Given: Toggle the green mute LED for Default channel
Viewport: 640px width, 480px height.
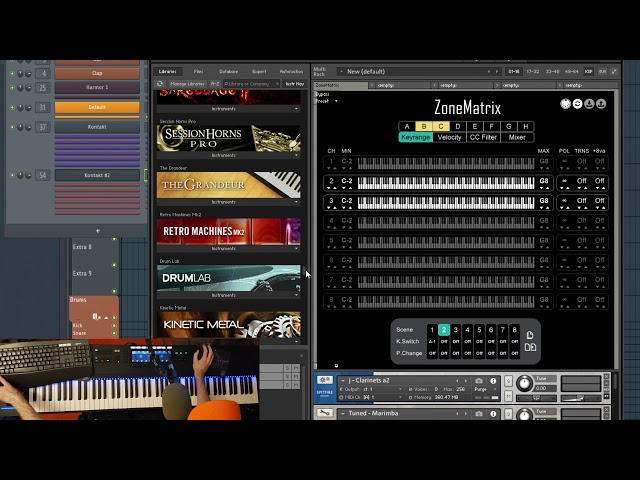Looking at the screenshot, I should (x=12, y=107).
